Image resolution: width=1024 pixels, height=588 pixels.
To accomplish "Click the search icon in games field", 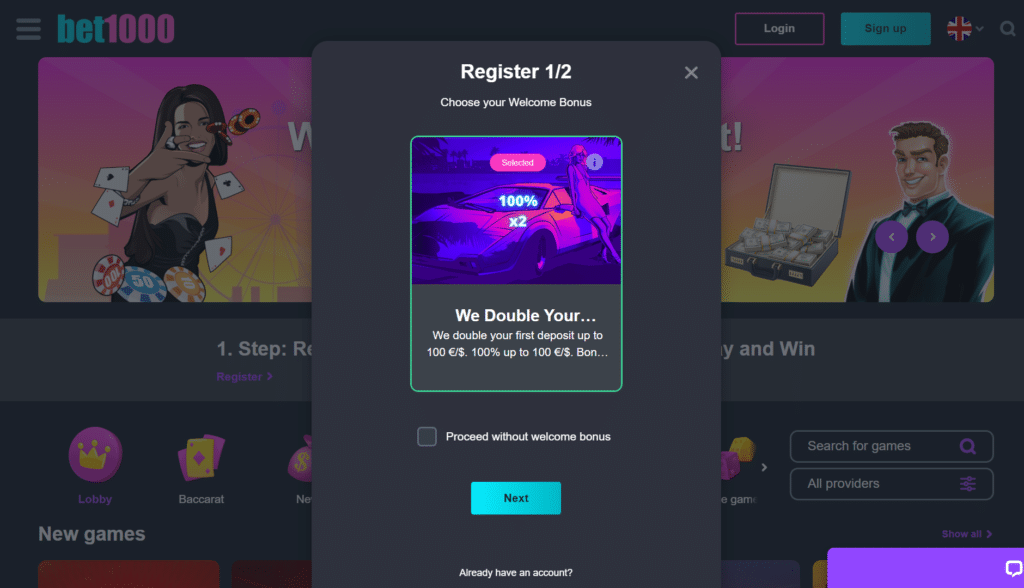I will click(967, 446).
